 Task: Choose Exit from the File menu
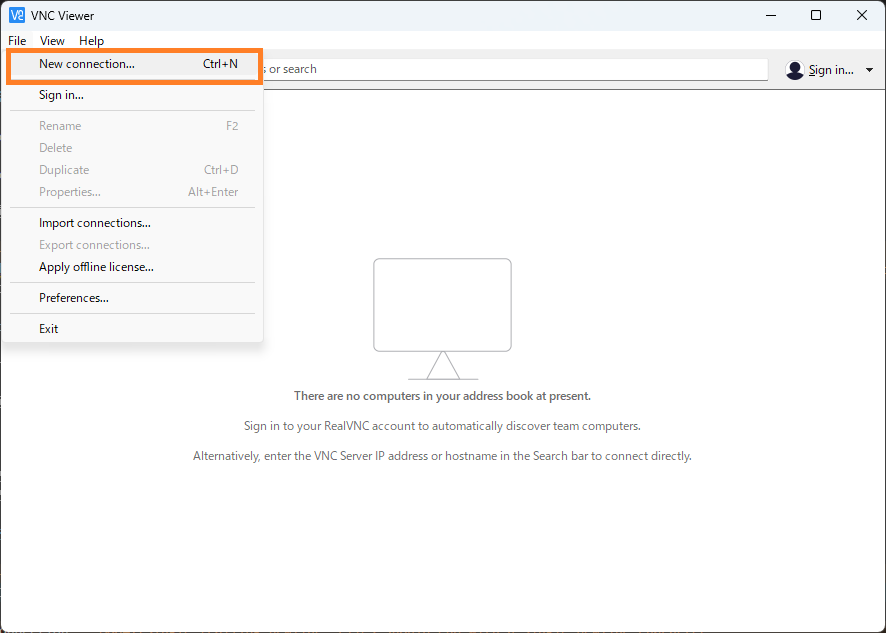coord(133,329)
